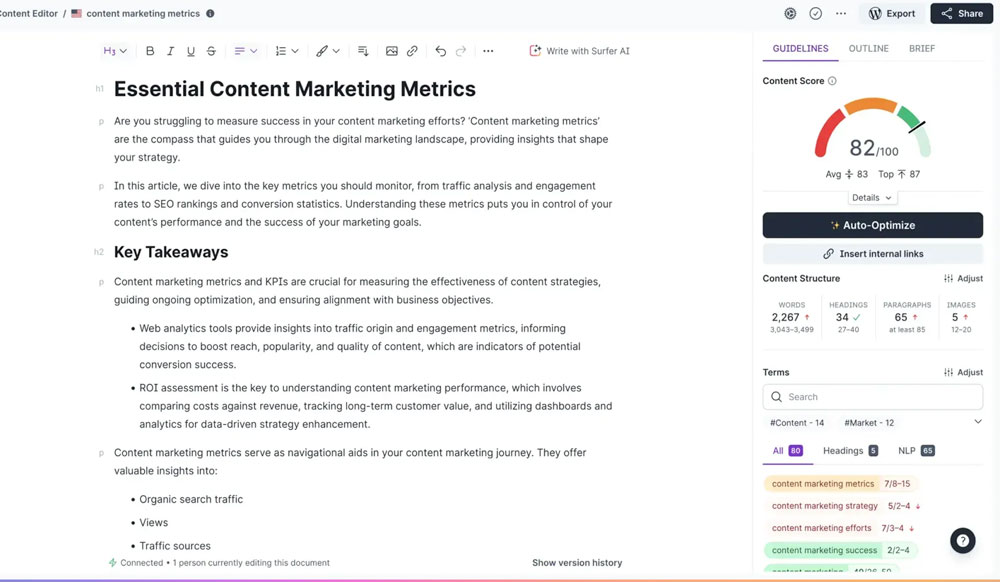Viewport: 1000px width, 582px height.
Task: Click the settings gear icon in header
Action: pos(790,13)
